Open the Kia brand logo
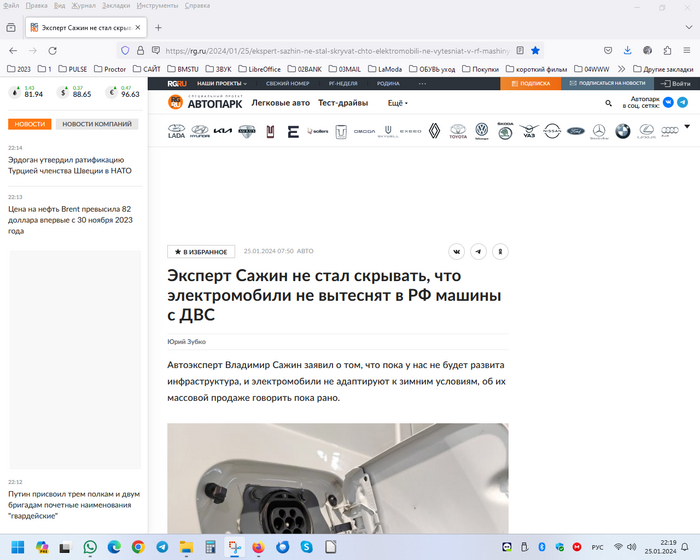 click(223, 131)
